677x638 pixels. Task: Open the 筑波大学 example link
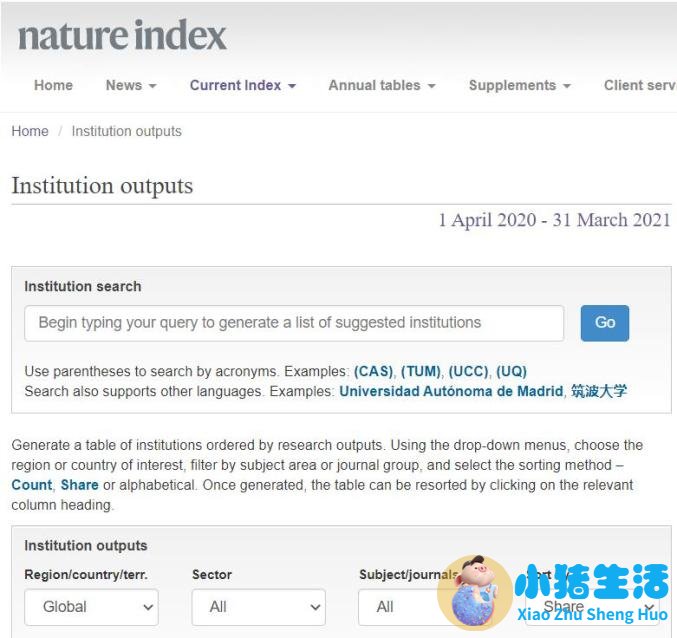click(x=599, y=391)
